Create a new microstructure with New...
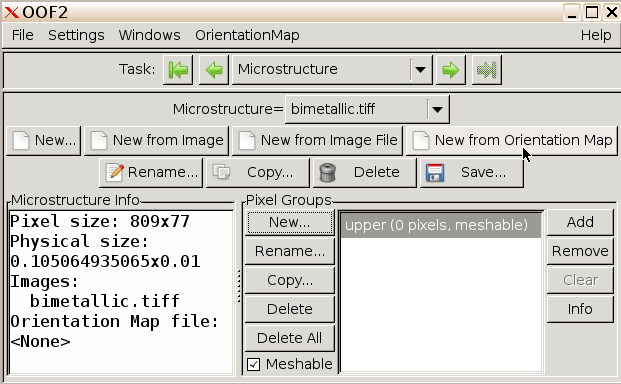Viewport: 621px width, 384px height. (x=44, y=141)
